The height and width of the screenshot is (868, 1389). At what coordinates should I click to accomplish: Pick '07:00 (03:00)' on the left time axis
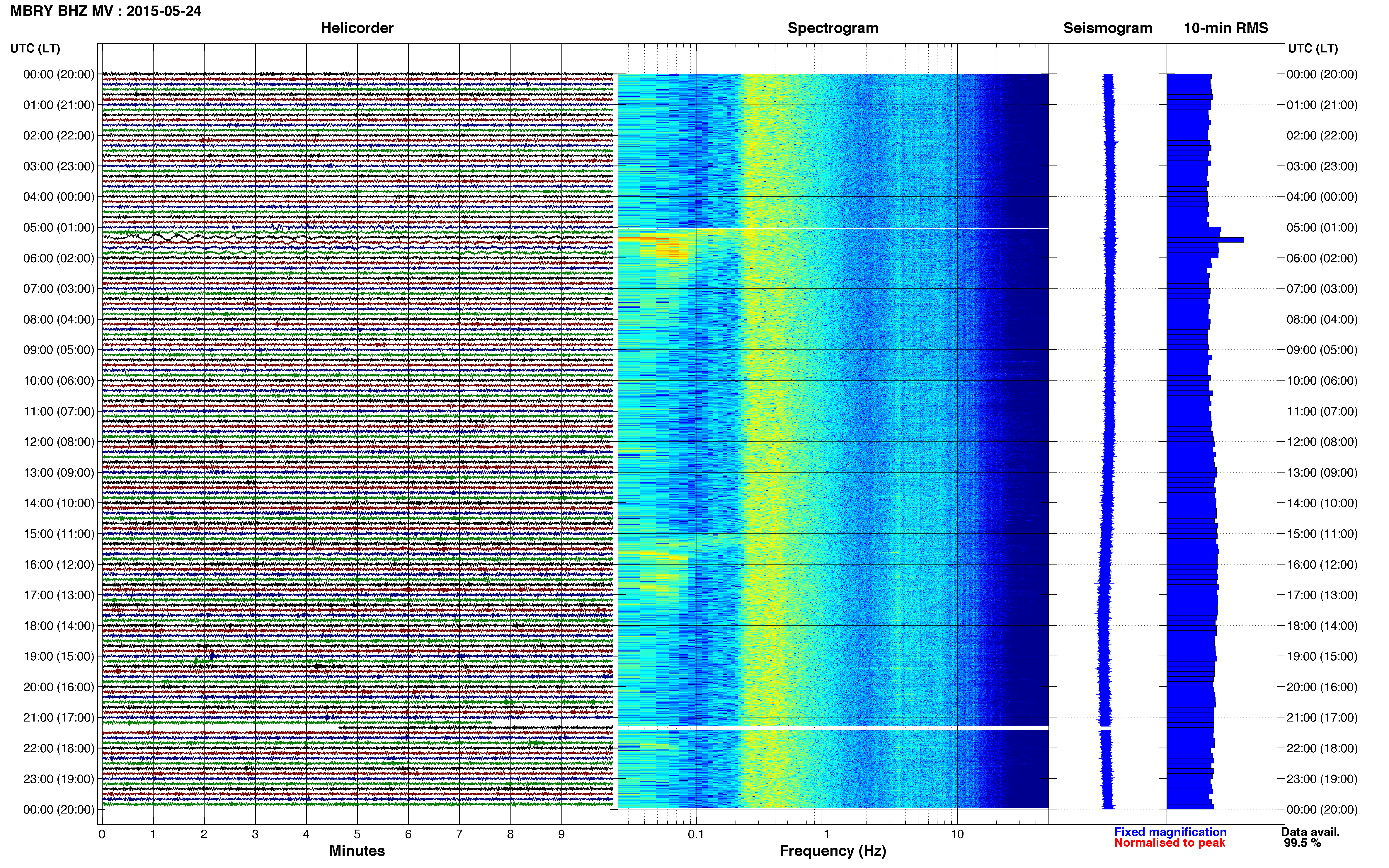point(59,289)
